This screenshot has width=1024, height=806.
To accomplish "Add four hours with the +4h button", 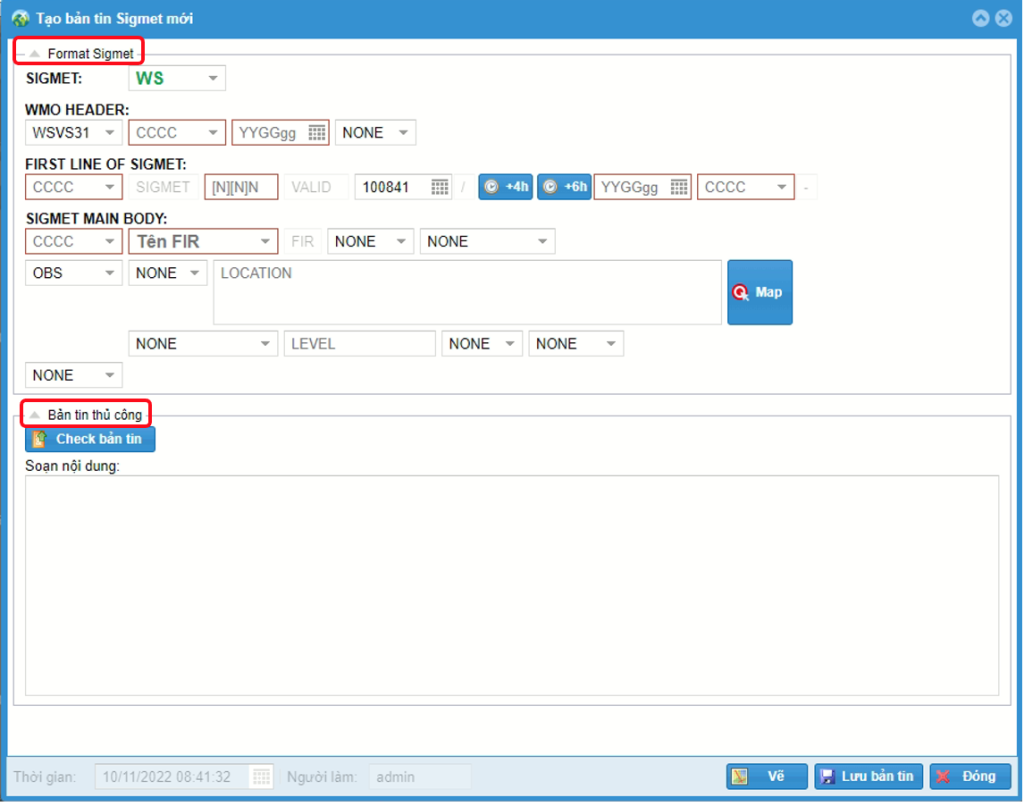I will pyautogui.click(x=506, y=187).
